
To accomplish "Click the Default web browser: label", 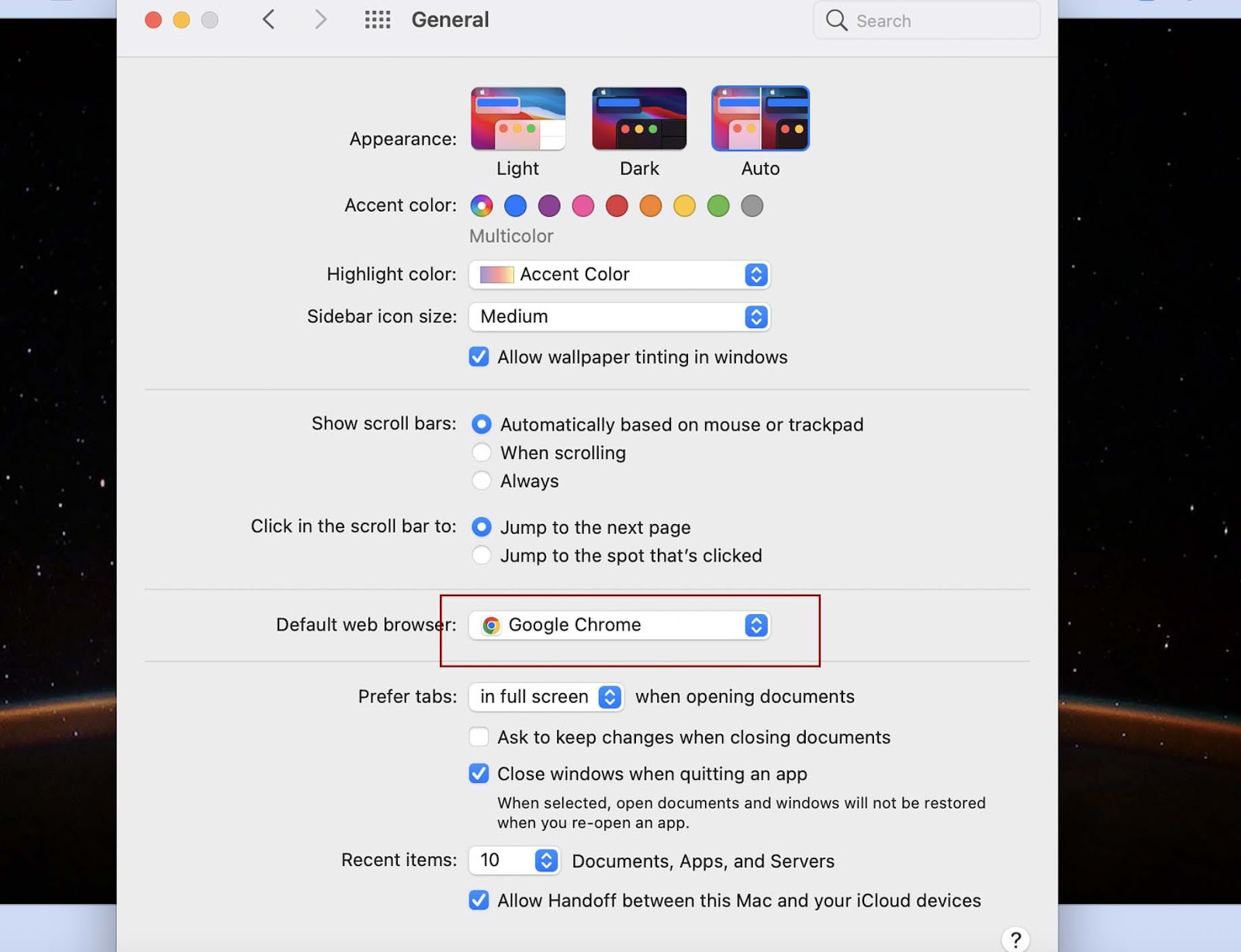I will (x=366, y=625).
